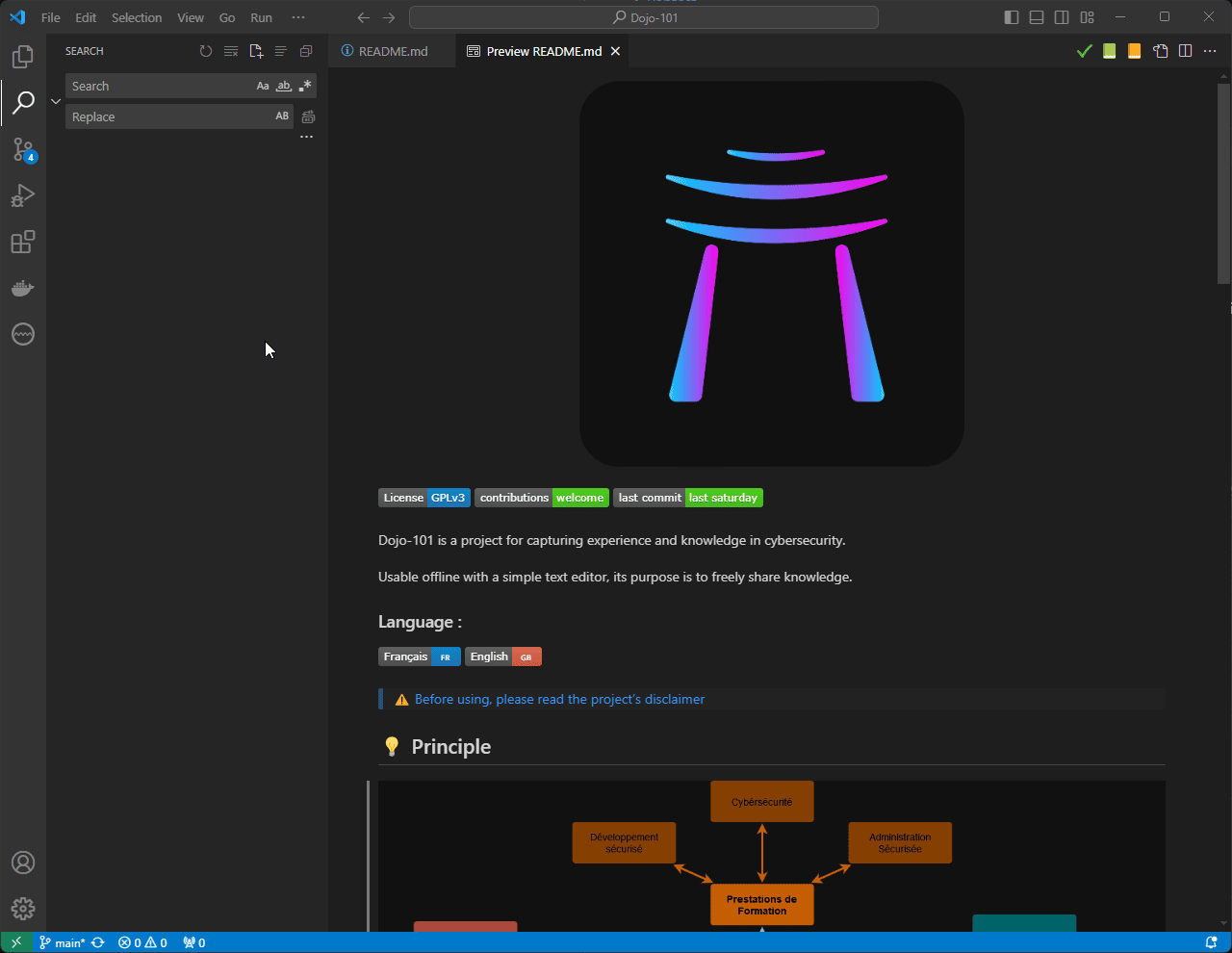Open the Extensions view
The width and height of the screenshot is (1232, 953).
pyautogui.click(x=23, y=242)
